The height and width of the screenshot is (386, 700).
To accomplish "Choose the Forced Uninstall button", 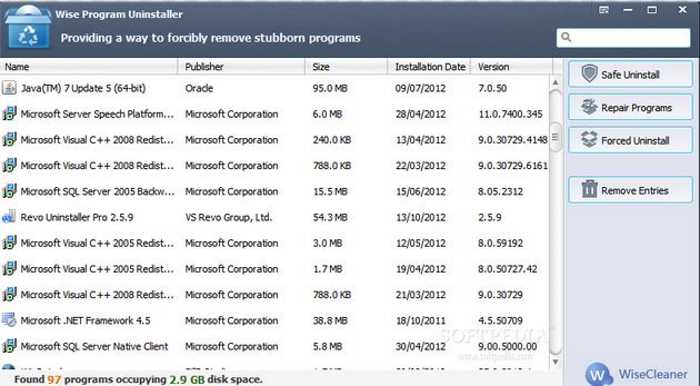I will pyautogui.click(x=630, y=140).
